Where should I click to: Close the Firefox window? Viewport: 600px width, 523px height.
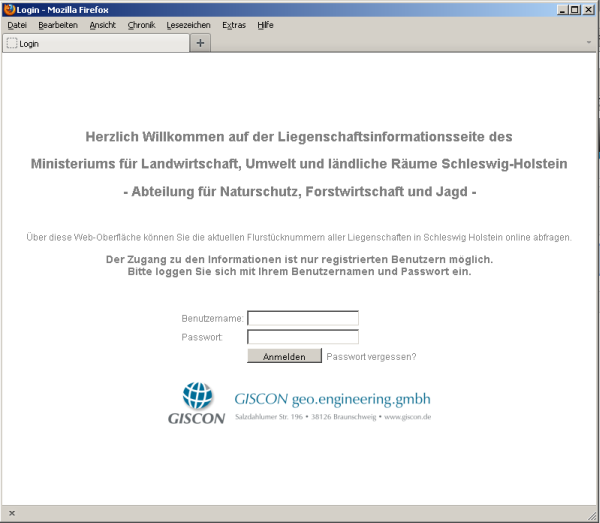[x=589, y=9]
